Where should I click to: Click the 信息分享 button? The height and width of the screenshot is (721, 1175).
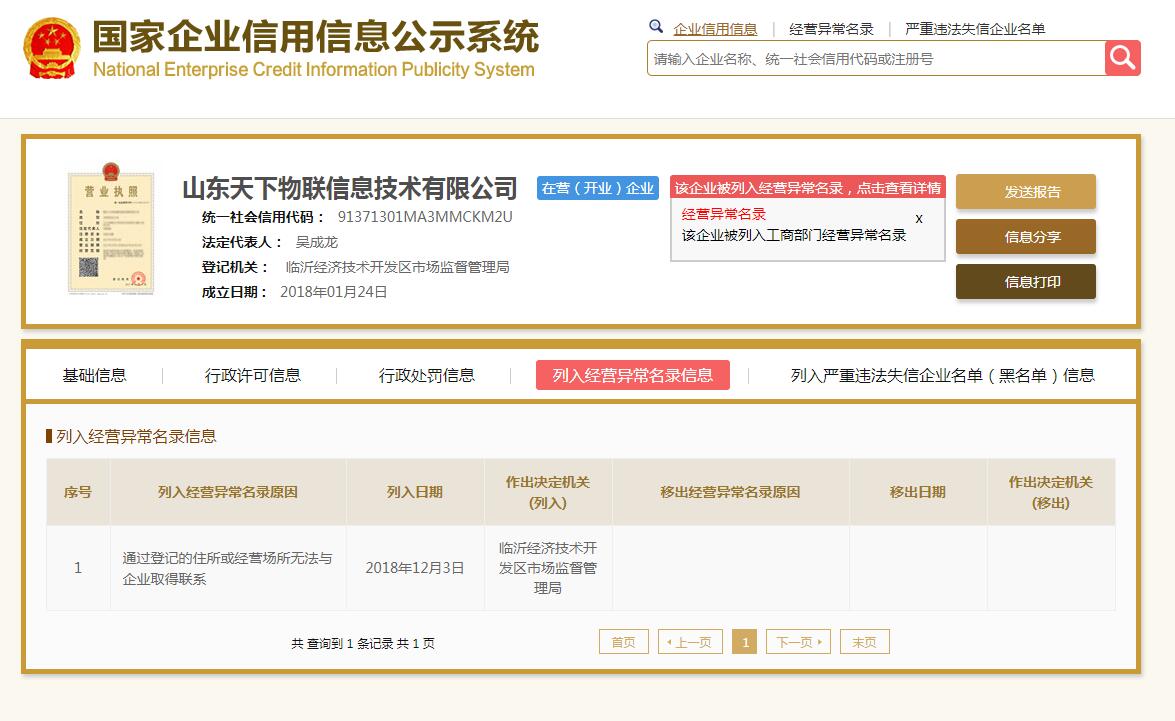point(1025,237)
